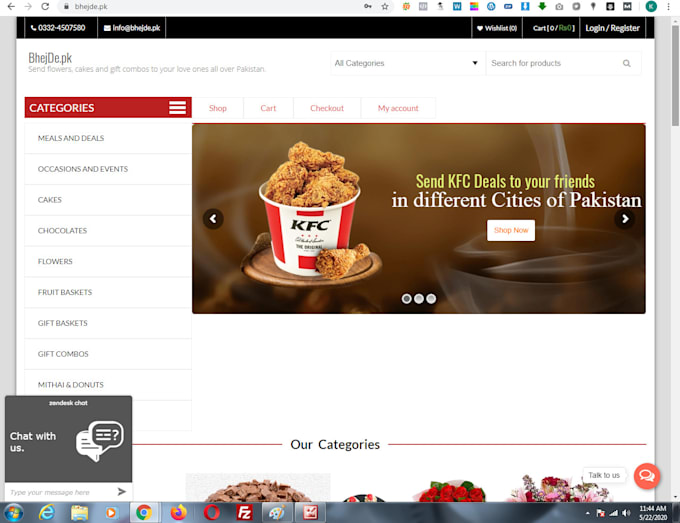This screenshot has height=523, width=680.
Task: Show next banner slide arrow
Action: click(624, 219)
